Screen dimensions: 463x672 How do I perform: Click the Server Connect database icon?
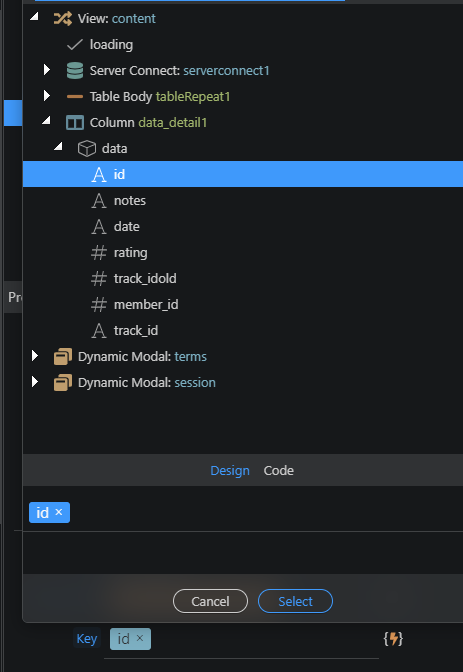[75, 70]
